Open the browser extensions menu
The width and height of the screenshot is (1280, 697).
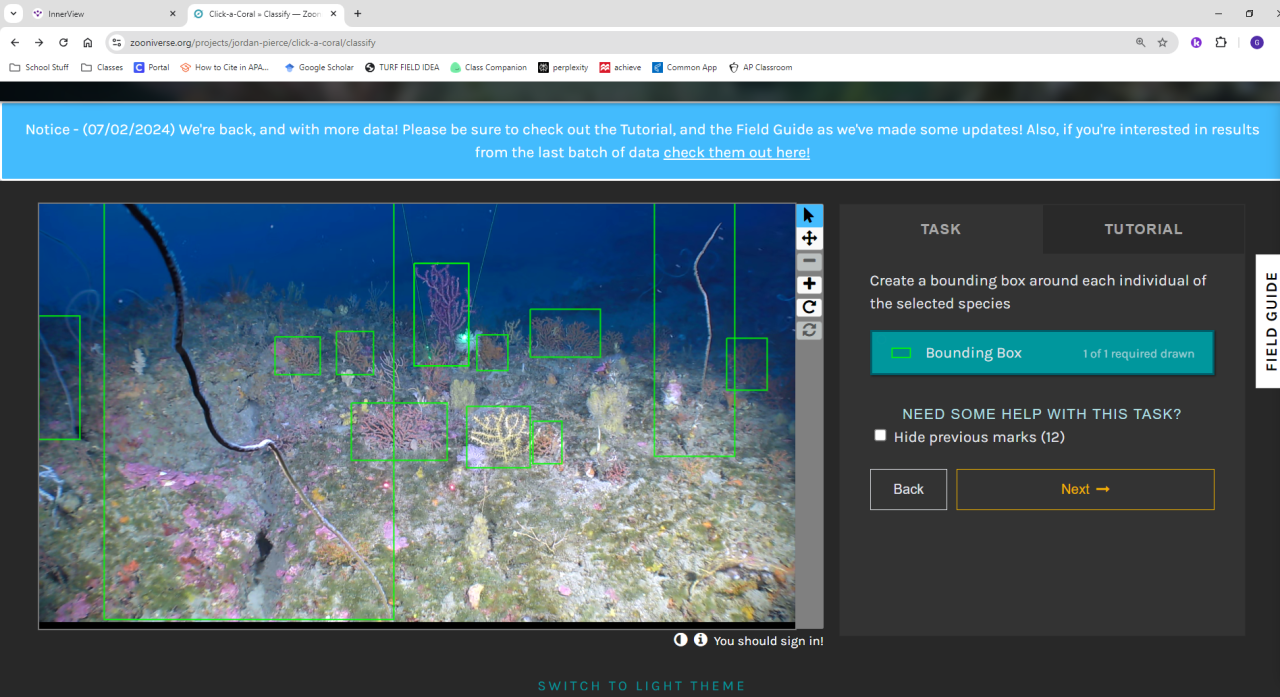coord(1221,43)
